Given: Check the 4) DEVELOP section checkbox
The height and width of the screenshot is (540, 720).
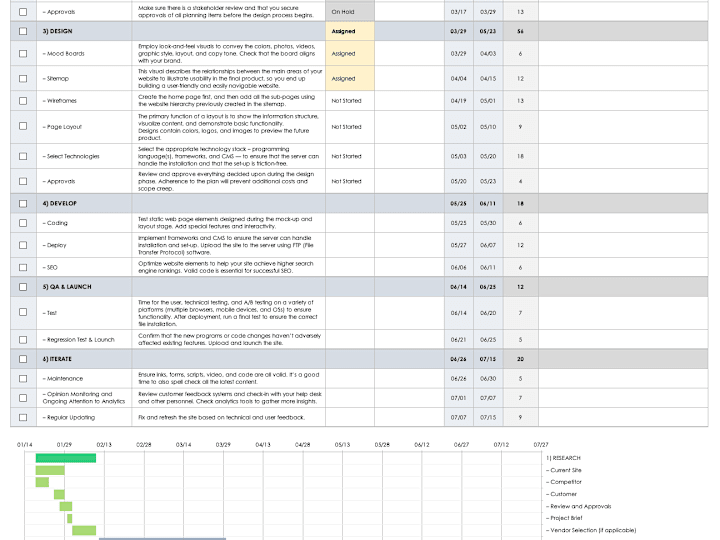Looking at the screenshot, I should click(23, 203).
